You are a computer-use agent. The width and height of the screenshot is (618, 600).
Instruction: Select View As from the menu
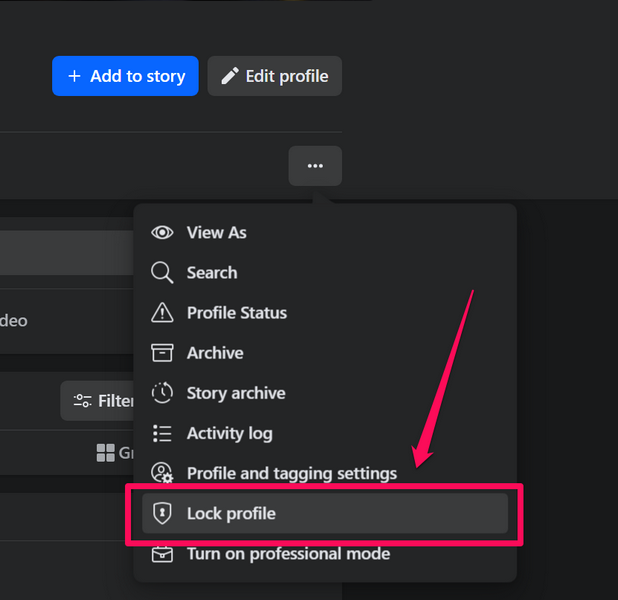[x=216, y=232]
